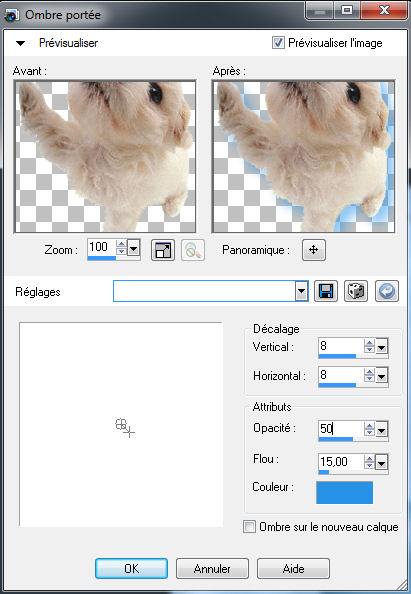This screenshot has width=411, height=594.
Task: Open the Zoom value dropdown arrow
Action: (133, 249)
